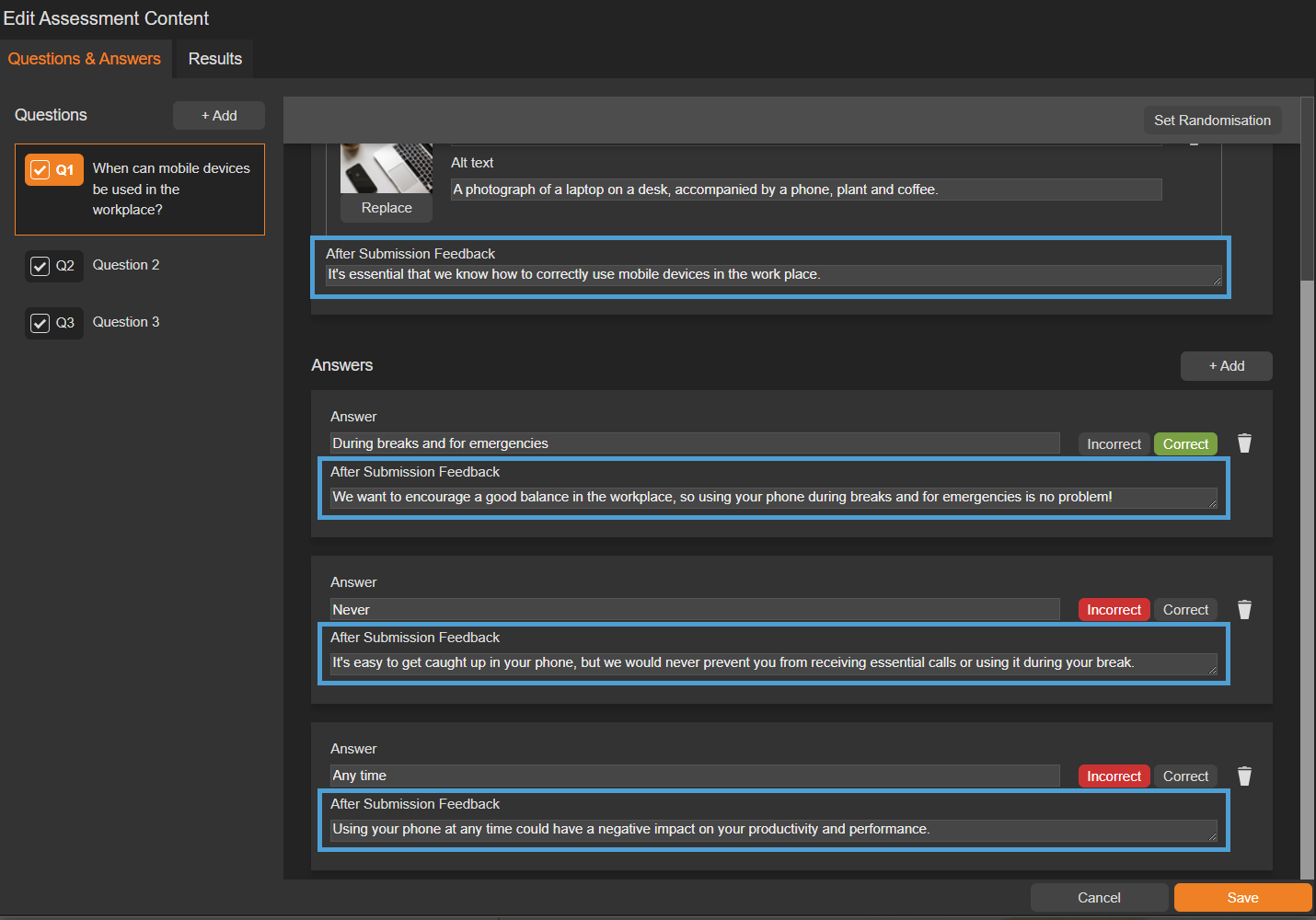Click trash icon for the 'Never' answer

click(1244, 610)
